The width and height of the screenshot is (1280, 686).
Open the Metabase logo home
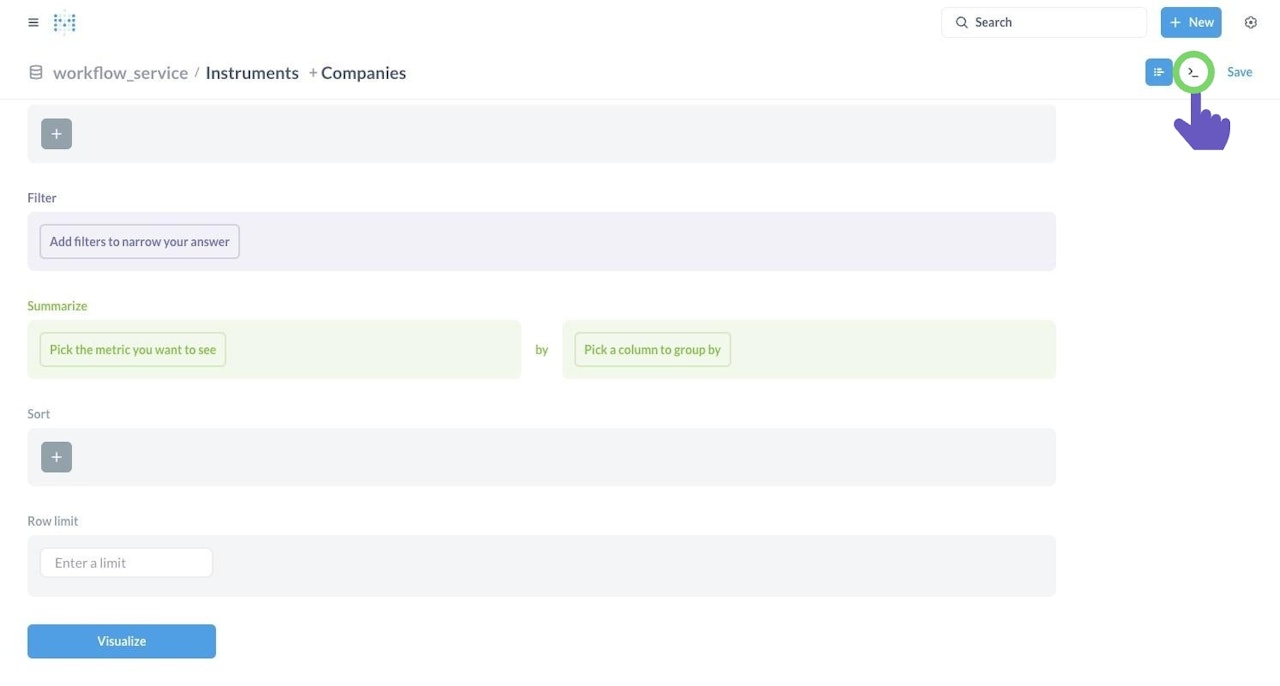(x=64, y=22)
